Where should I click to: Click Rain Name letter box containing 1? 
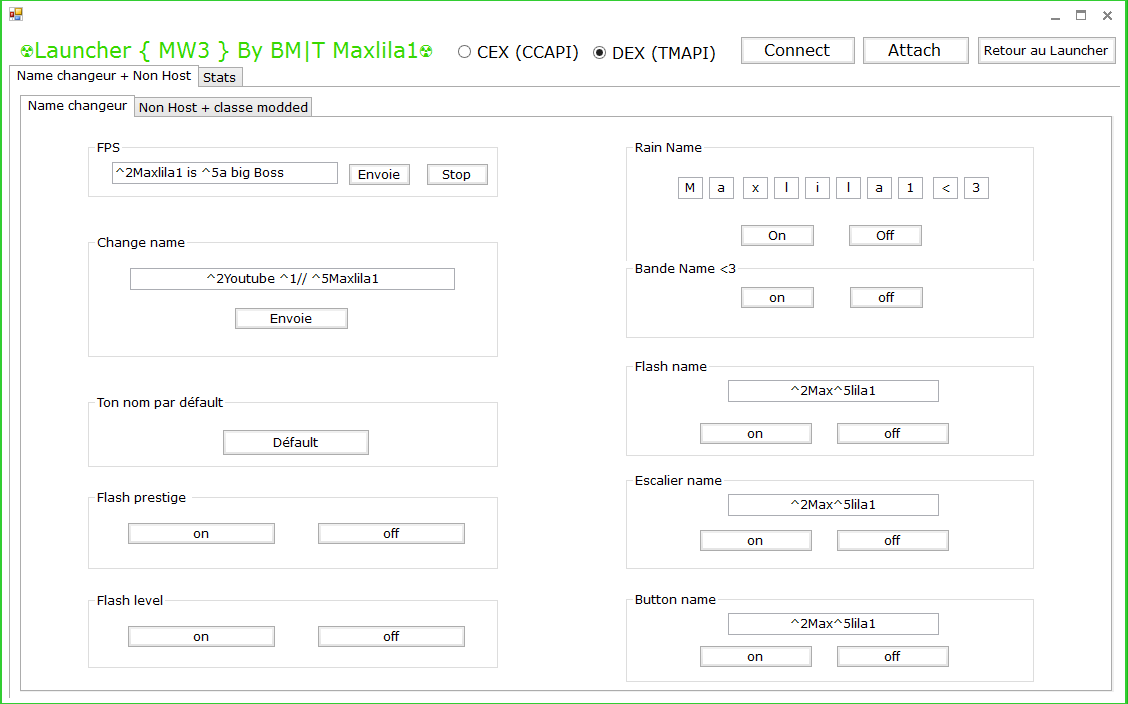coord(911,188)
